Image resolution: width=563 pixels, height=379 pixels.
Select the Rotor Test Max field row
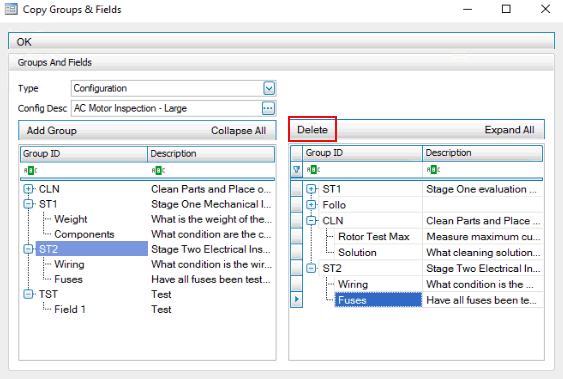click(417, 237)
